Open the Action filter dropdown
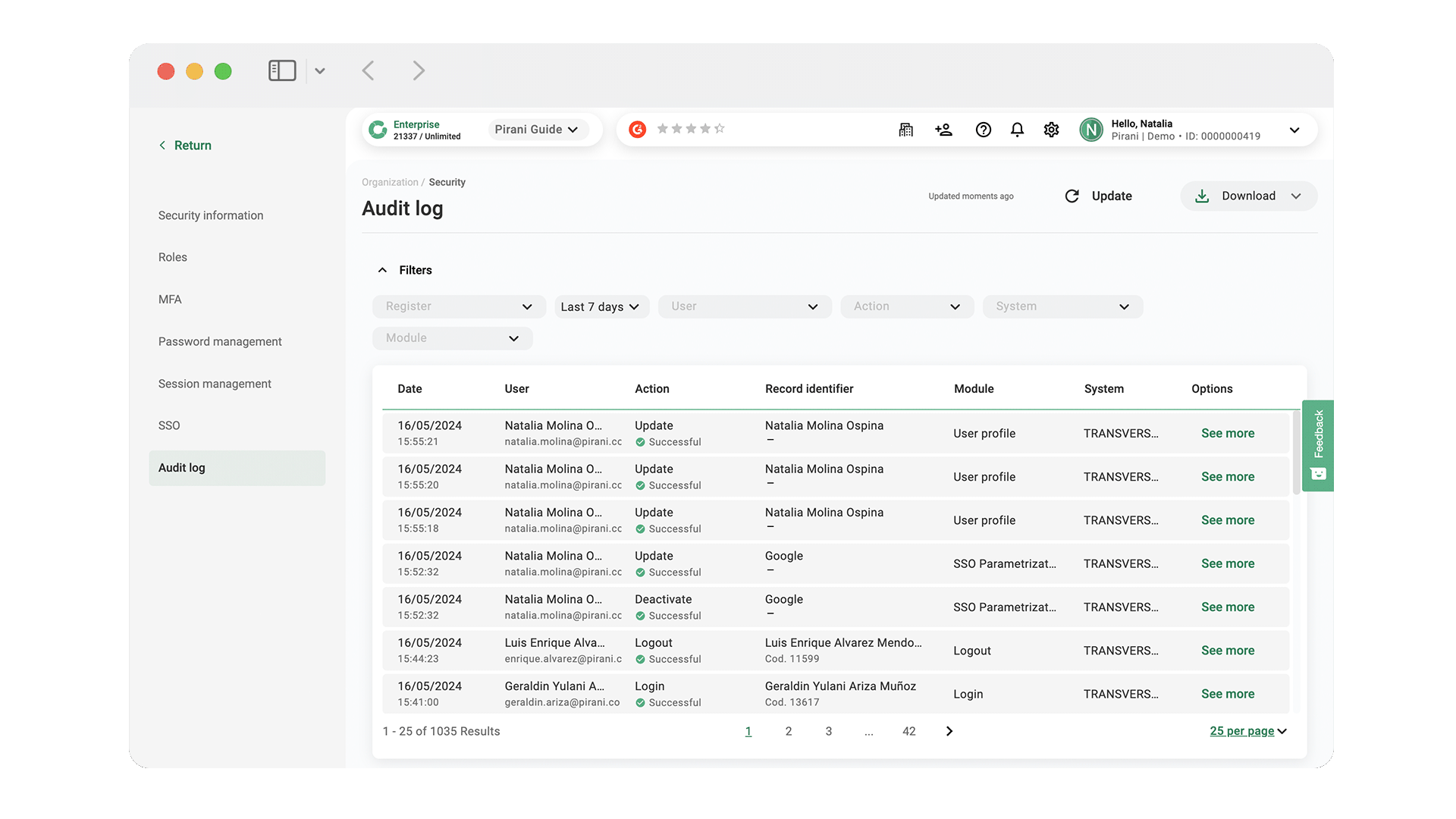1456x819 pixels. pos(906,306)
